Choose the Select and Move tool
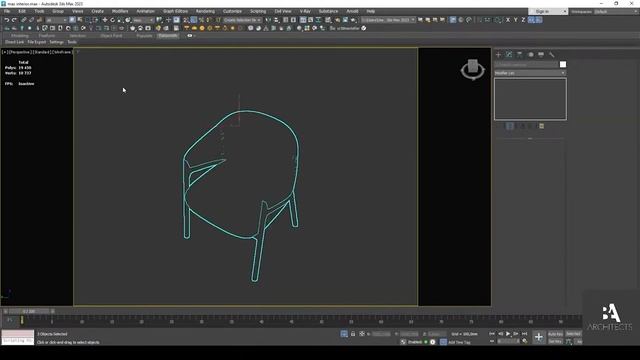640x360 pixels. (x=105, y=20)
